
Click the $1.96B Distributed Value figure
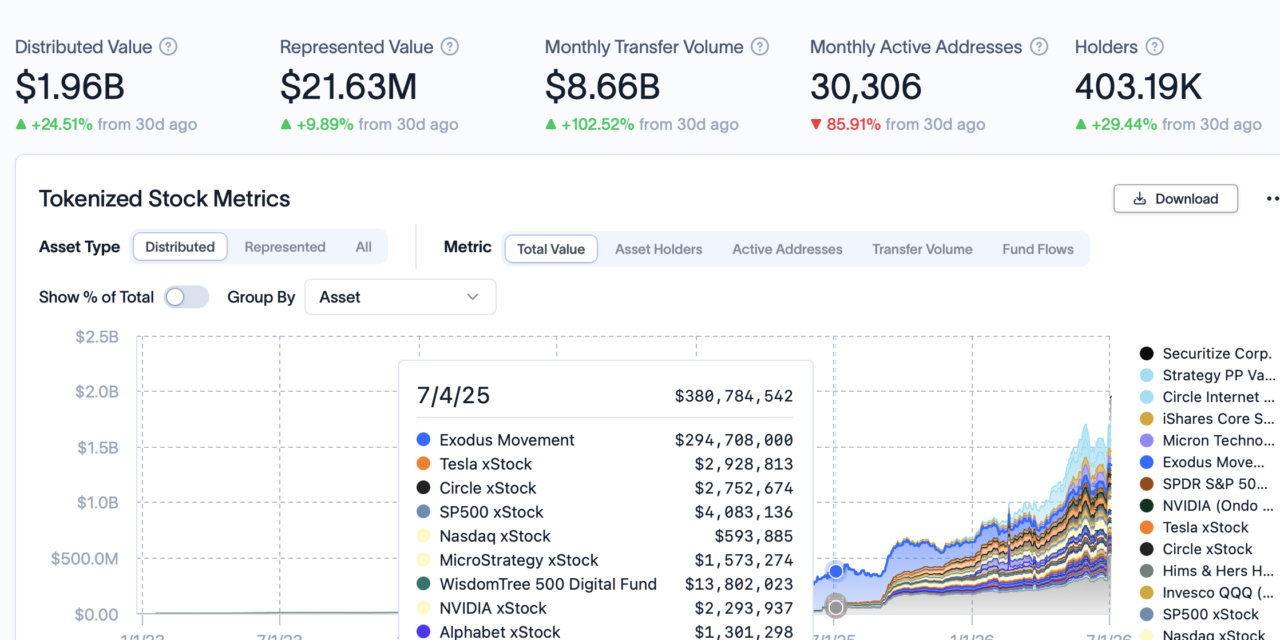(70, 87)
